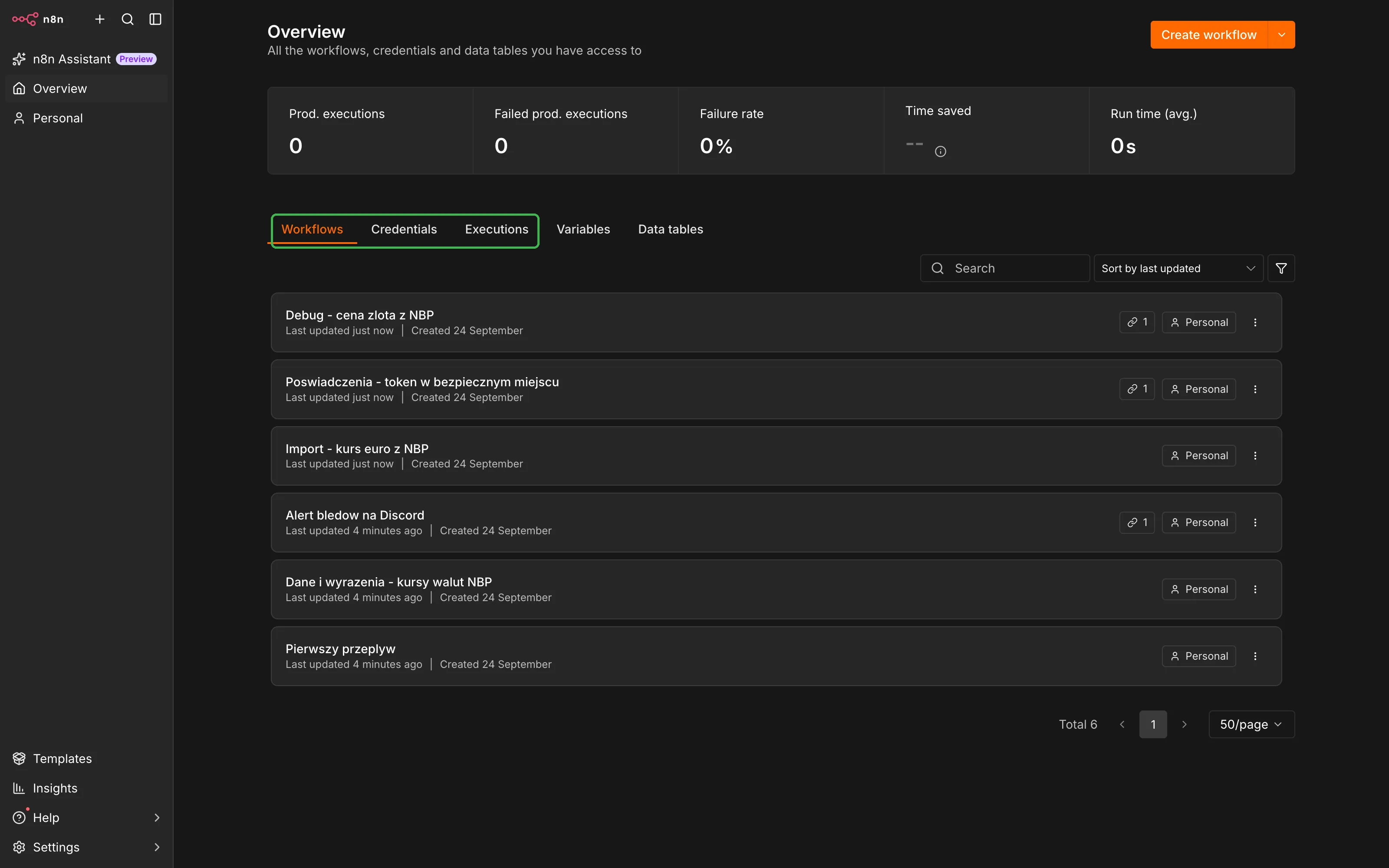Open actions menu for Alert bledow na Discord
The image size is (1389, 868).
[x=1255, y=523]
